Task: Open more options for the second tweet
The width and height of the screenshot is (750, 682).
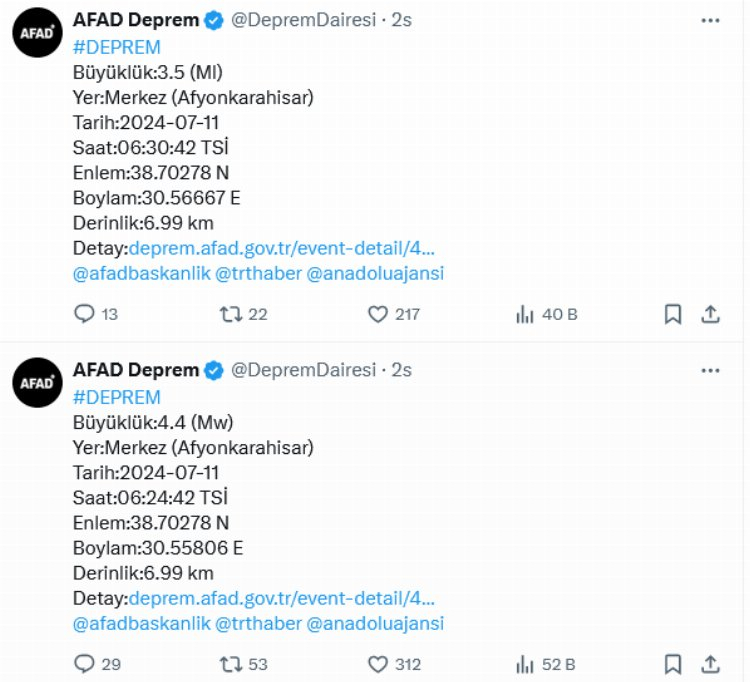Action: pos(710,370)
